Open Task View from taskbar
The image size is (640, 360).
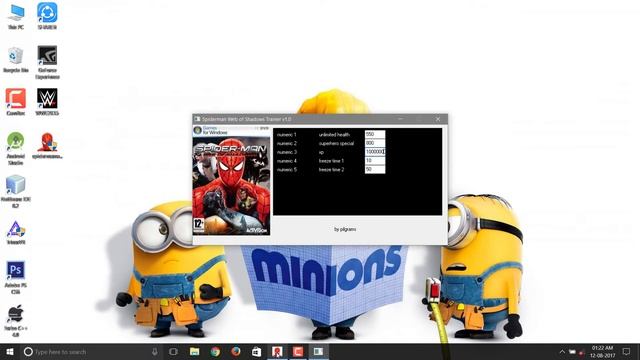pyautogui.click(x=173, y=351)
